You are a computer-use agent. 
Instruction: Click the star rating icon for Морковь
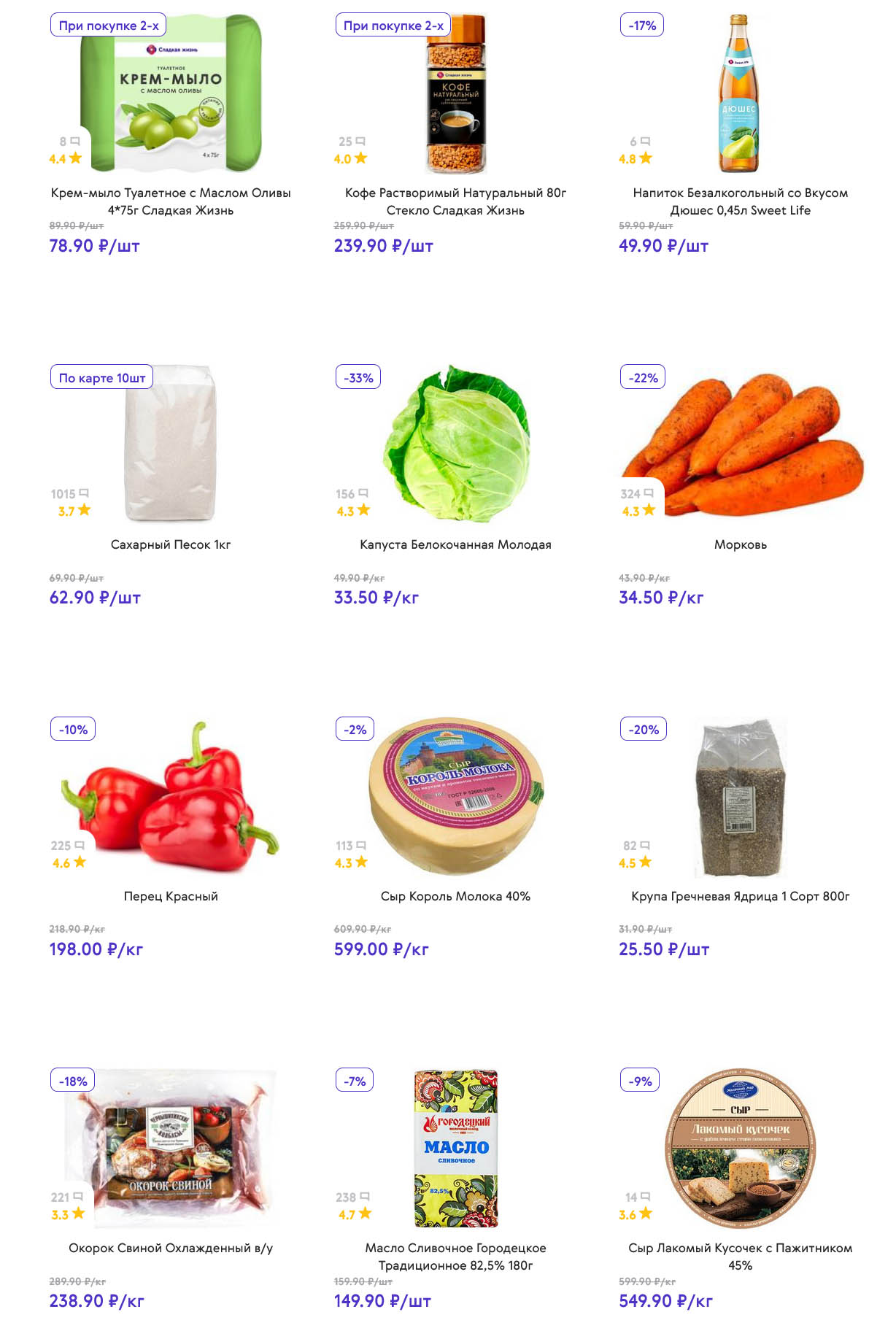649,510
